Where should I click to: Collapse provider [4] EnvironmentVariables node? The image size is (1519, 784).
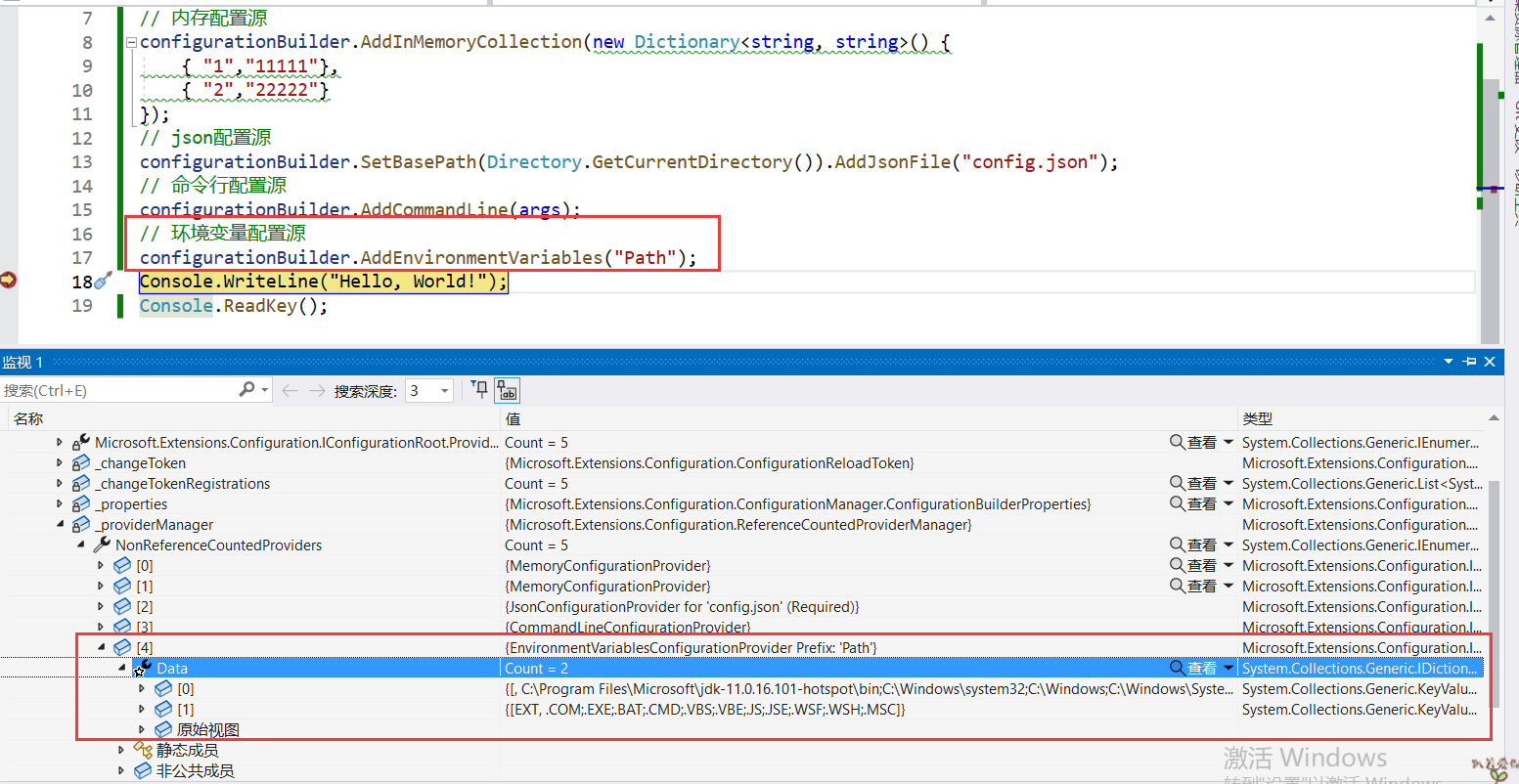tap(101, 648)
